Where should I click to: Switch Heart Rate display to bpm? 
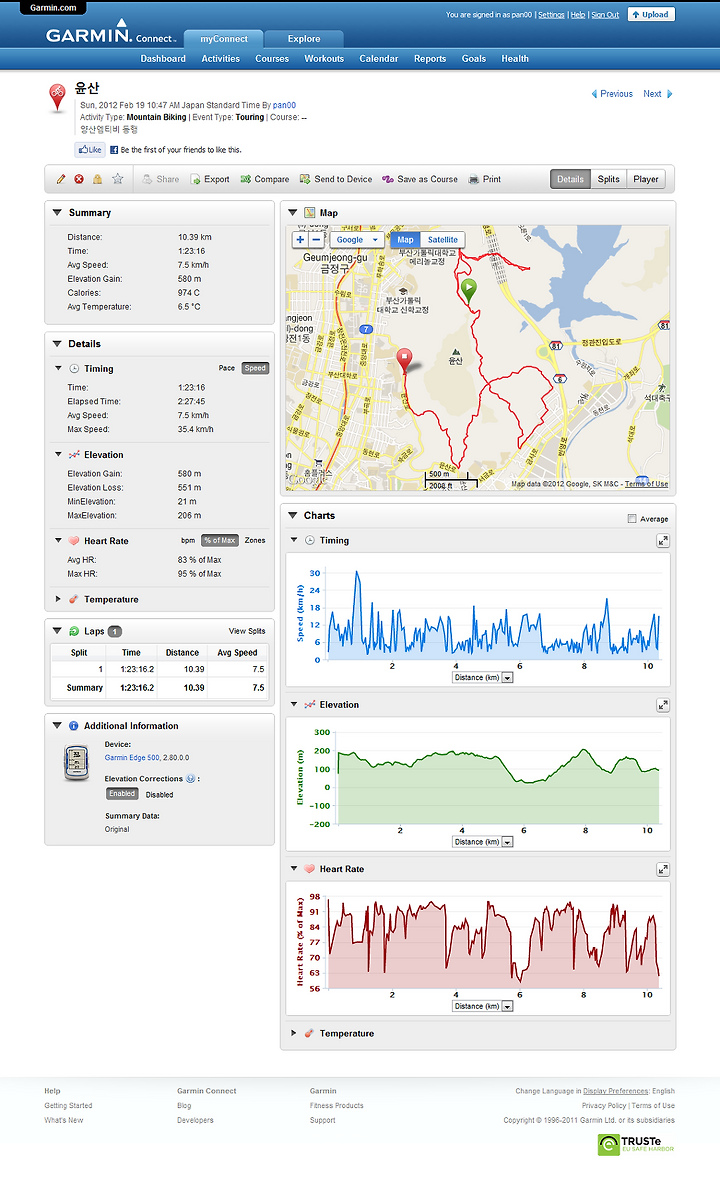[x=188, y=541]
